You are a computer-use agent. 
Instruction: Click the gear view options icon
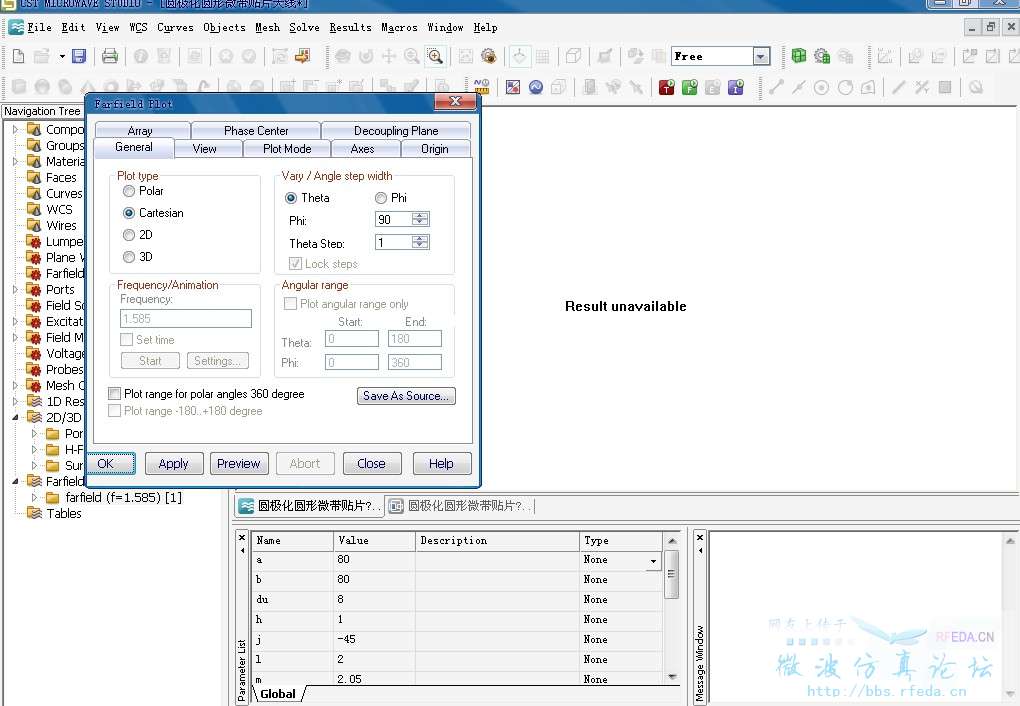(489, 57)
